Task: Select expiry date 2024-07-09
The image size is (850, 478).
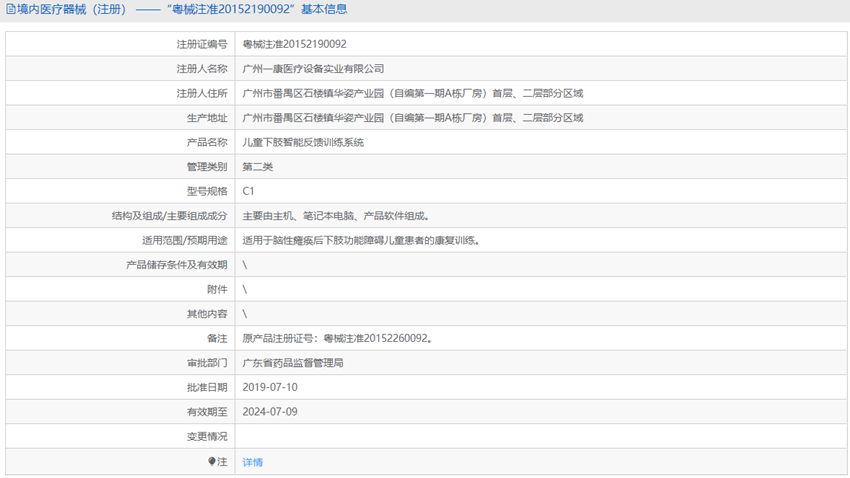Action: [x=270, y=411]
